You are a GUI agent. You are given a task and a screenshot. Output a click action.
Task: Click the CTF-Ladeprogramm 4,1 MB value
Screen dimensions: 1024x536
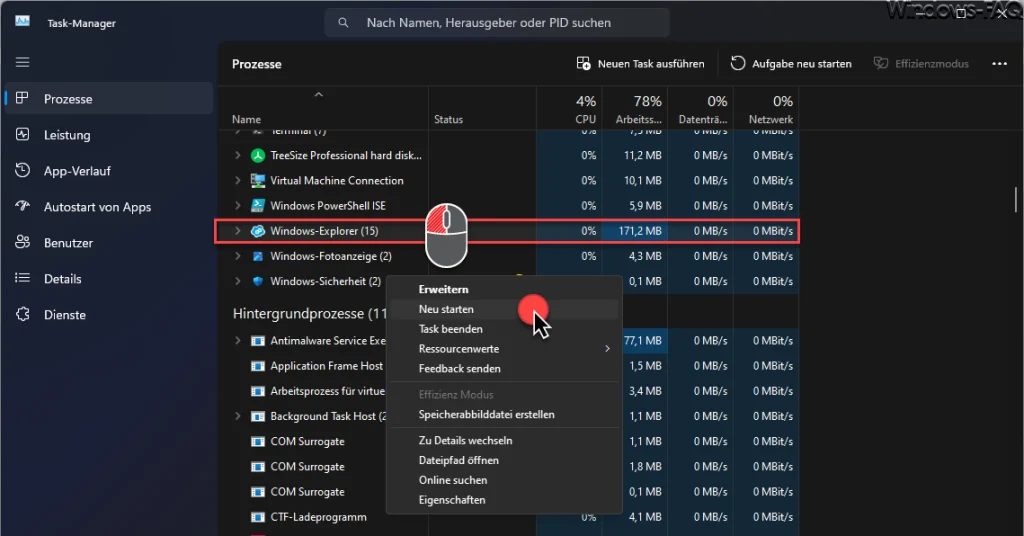pos(645,517)
